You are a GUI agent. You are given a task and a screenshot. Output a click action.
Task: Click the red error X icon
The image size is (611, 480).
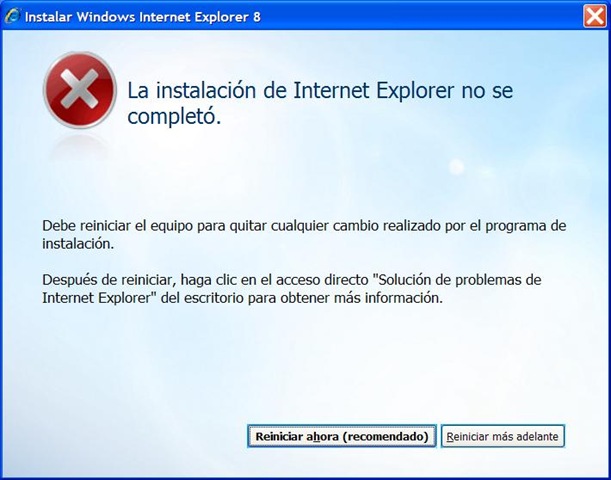tap(80, 90)
